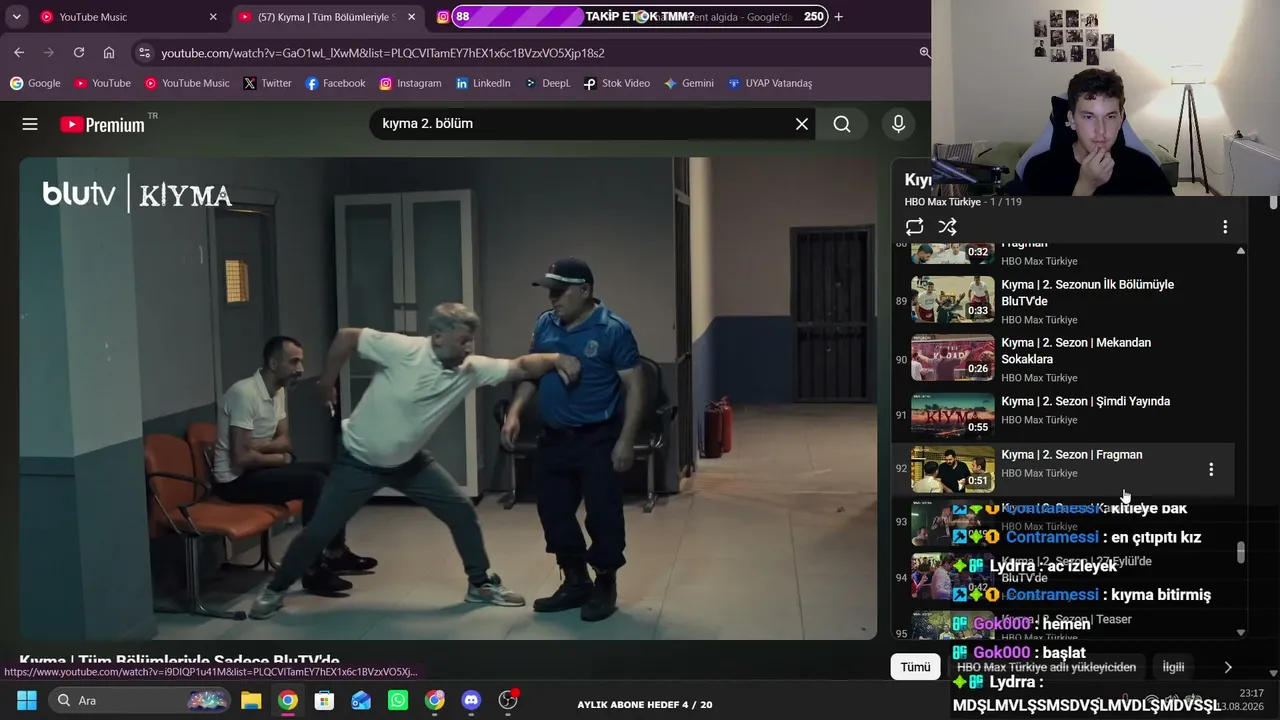This screenshot has width=1280, height=720.
Task: Select the 'İlgili' filter chip
Action: pos(1173,667)
